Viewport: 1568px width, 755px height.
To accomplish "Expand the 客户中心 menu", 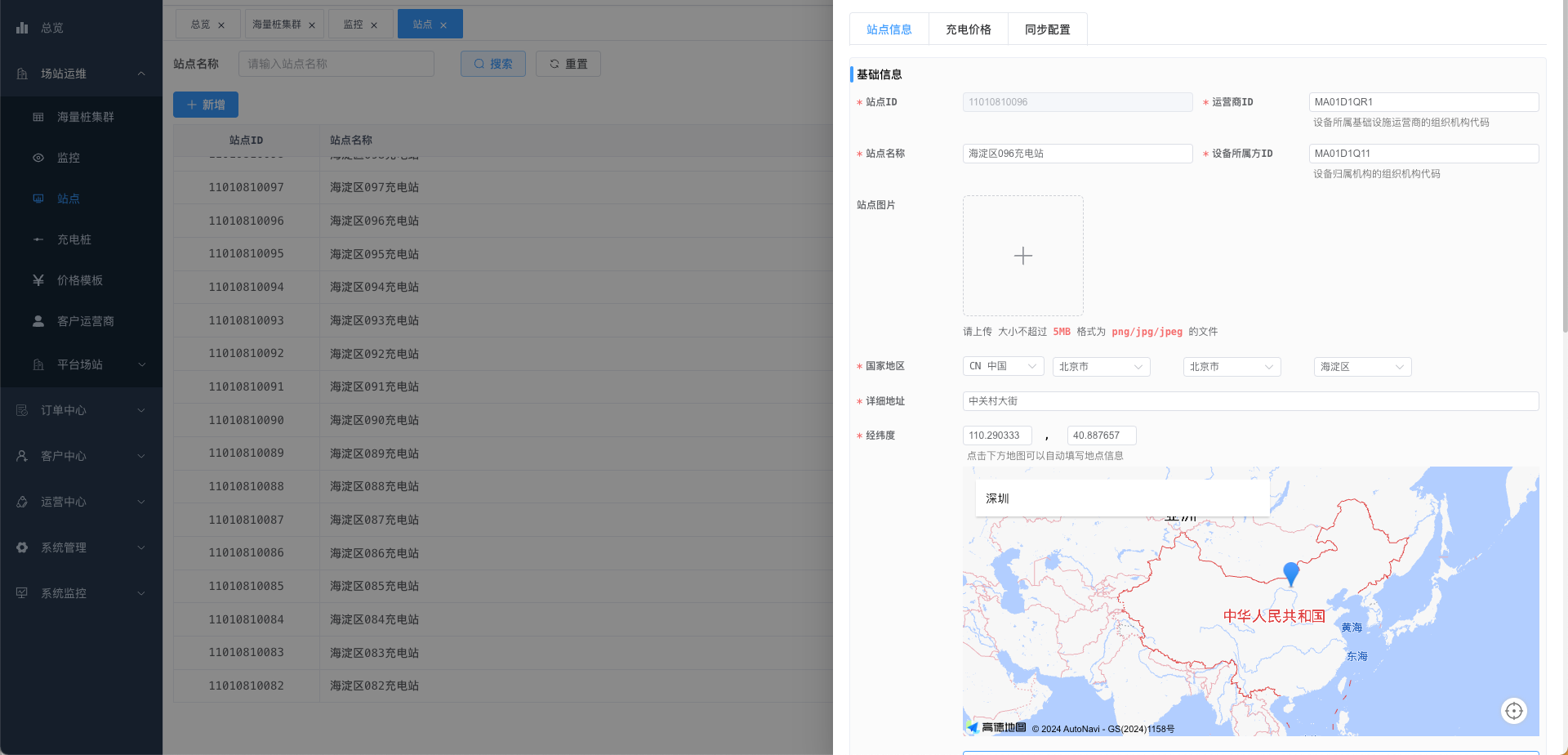I will pyautogui.click(x=141, y=456).
